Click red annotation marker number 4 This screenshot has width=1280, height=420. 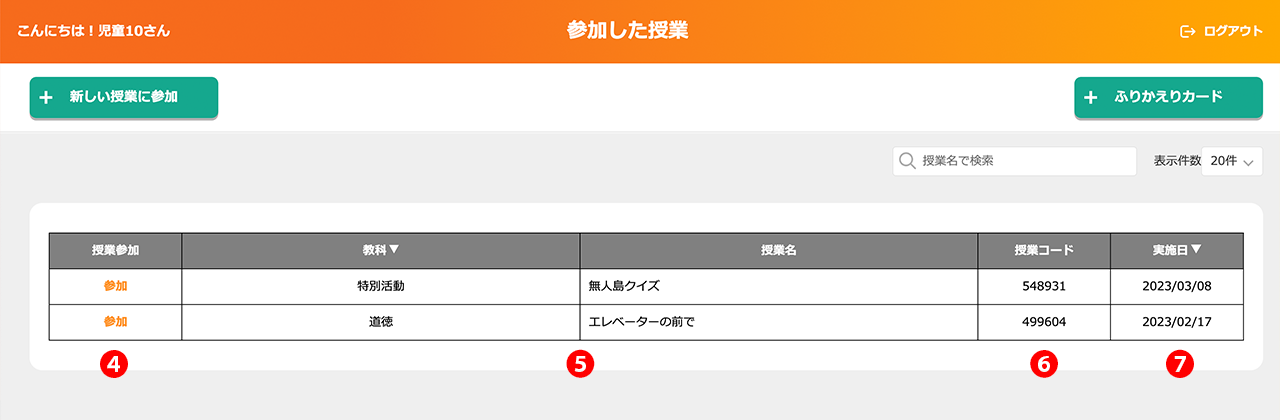coord(115,365)
